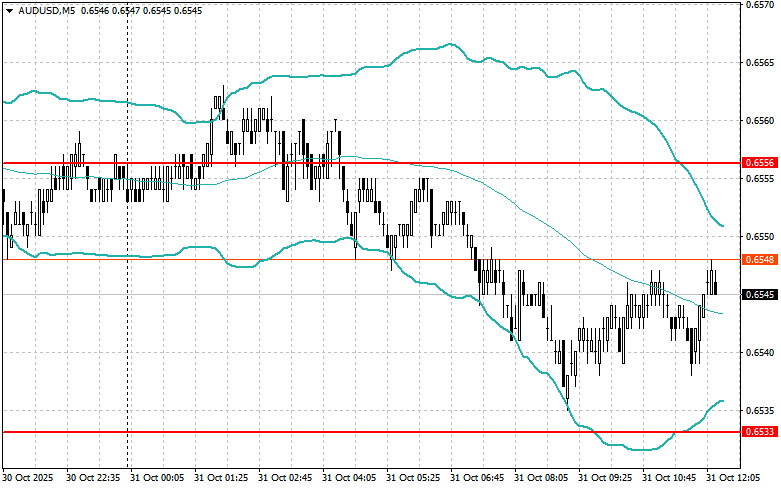Screen dimensions: 781x489
Task: Click the 31 Oct 10:45 time label
Action: (669, 478)
